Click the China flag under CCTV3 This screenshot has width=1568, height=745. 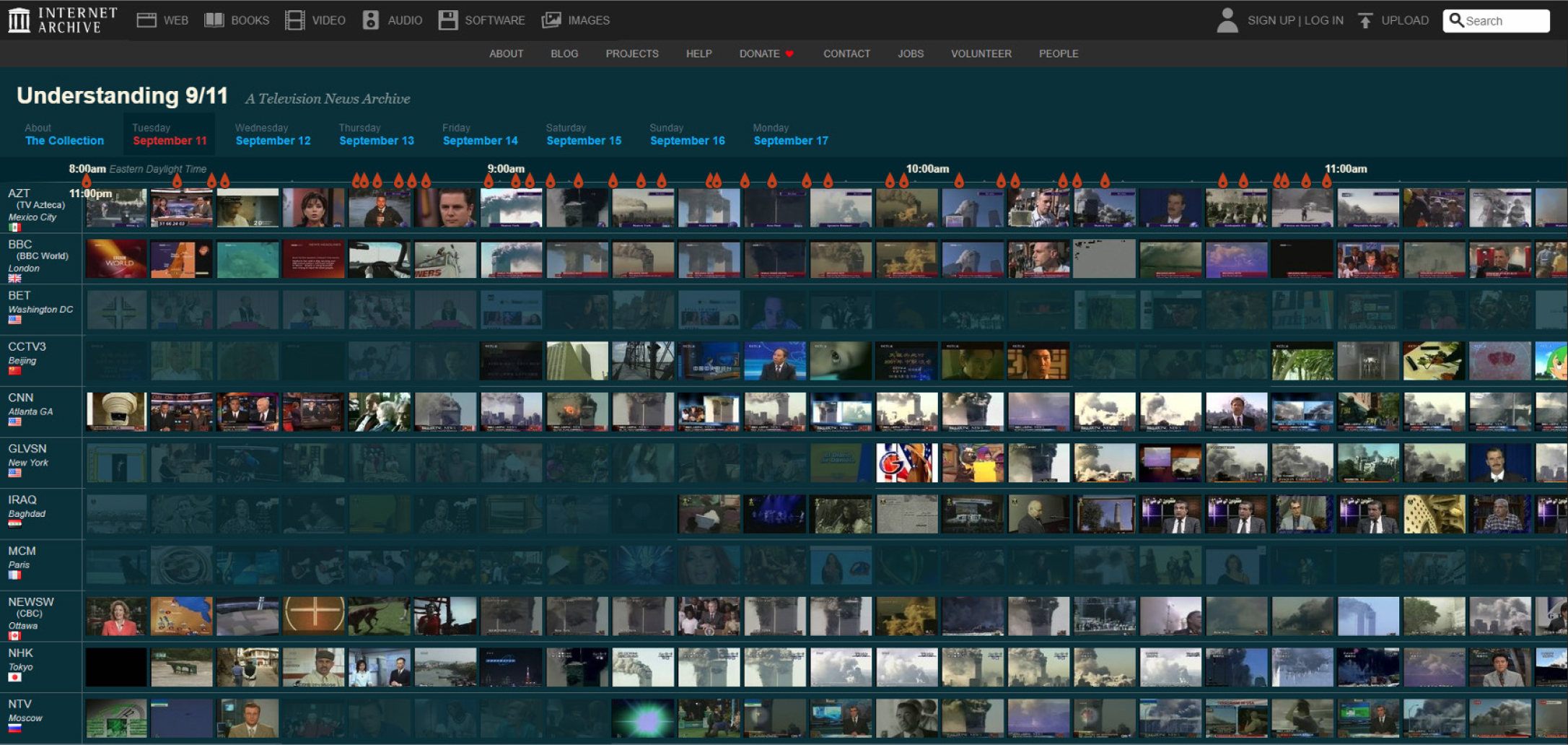14,370
